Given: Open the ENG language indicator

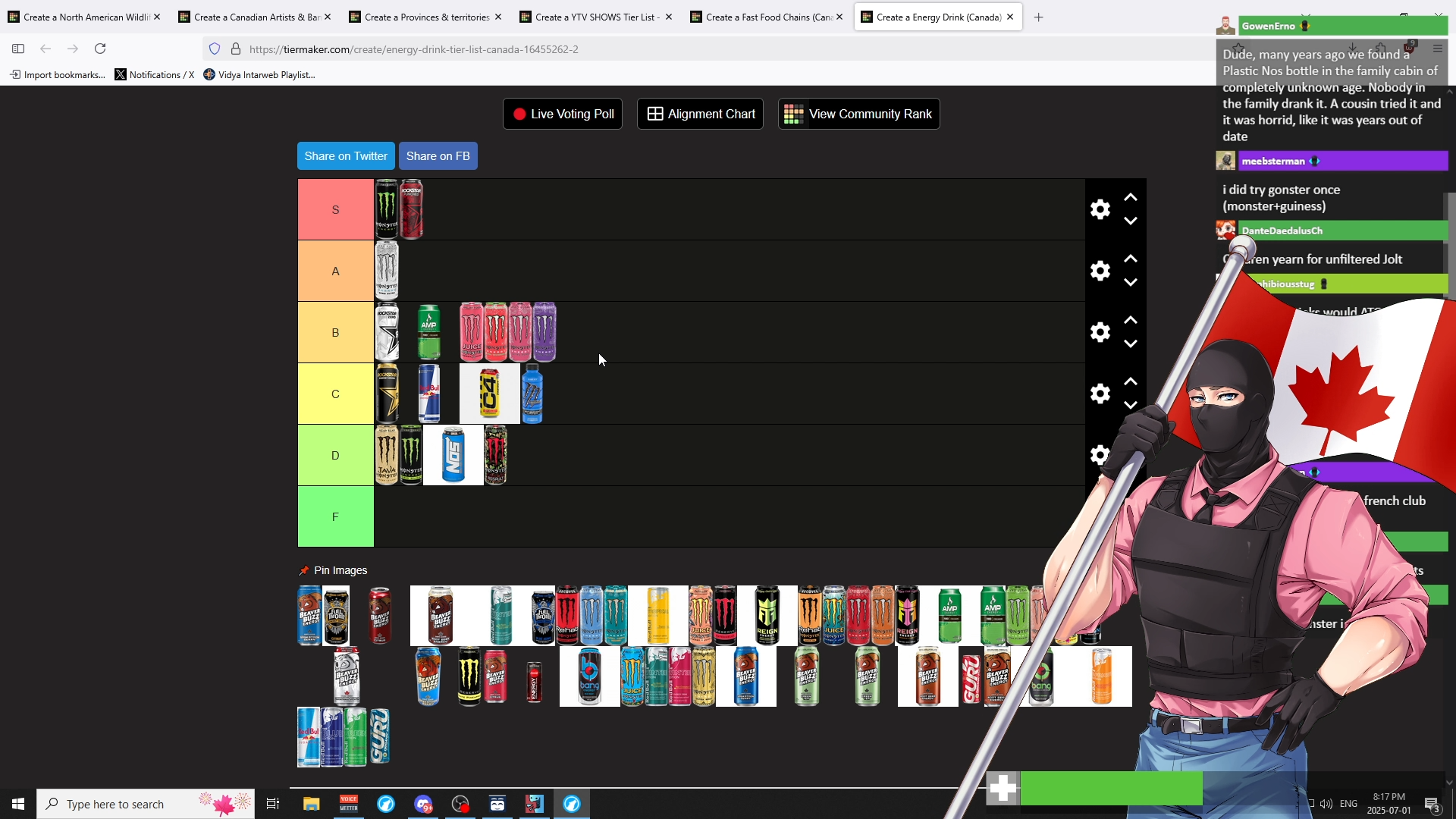Looking at the screenshot, I should click(x=1348, y=804).
